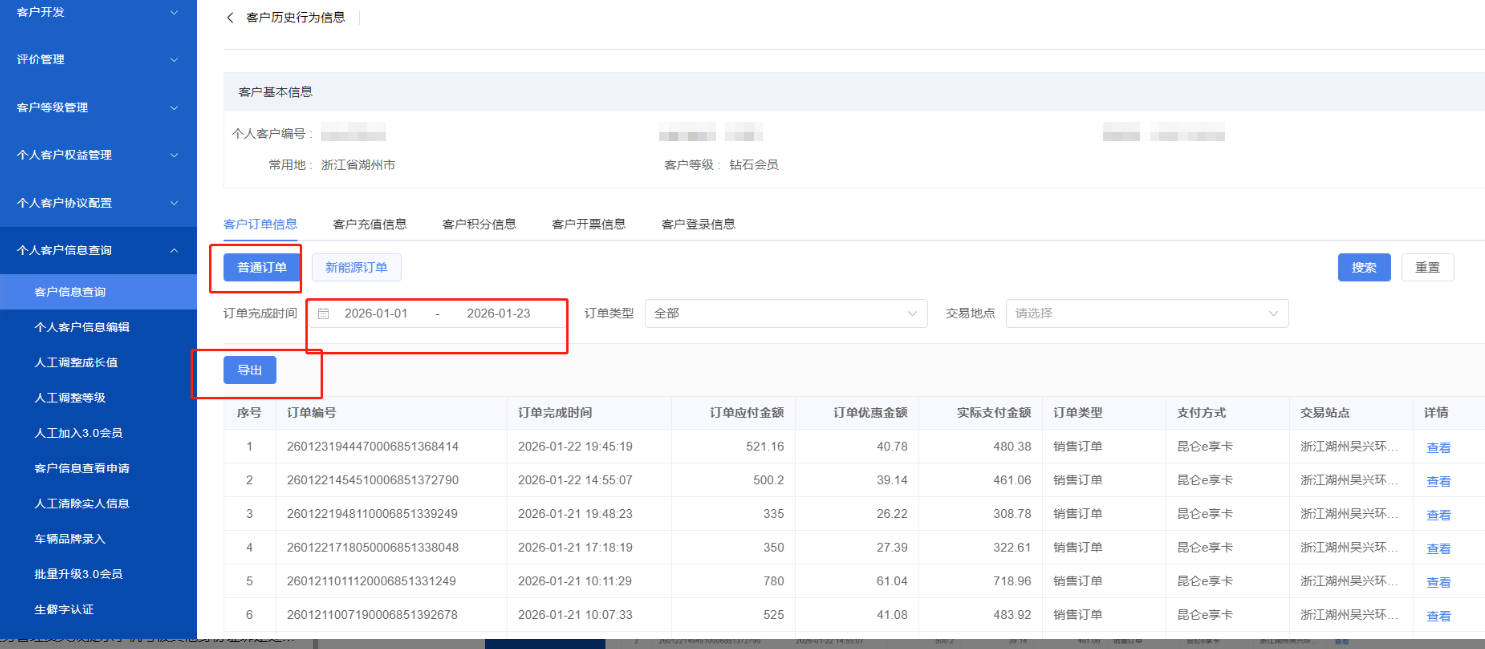1485x649 pixels.
Task: Expand the 评价管理 sidebar menu
Action: tap(98, 60)
